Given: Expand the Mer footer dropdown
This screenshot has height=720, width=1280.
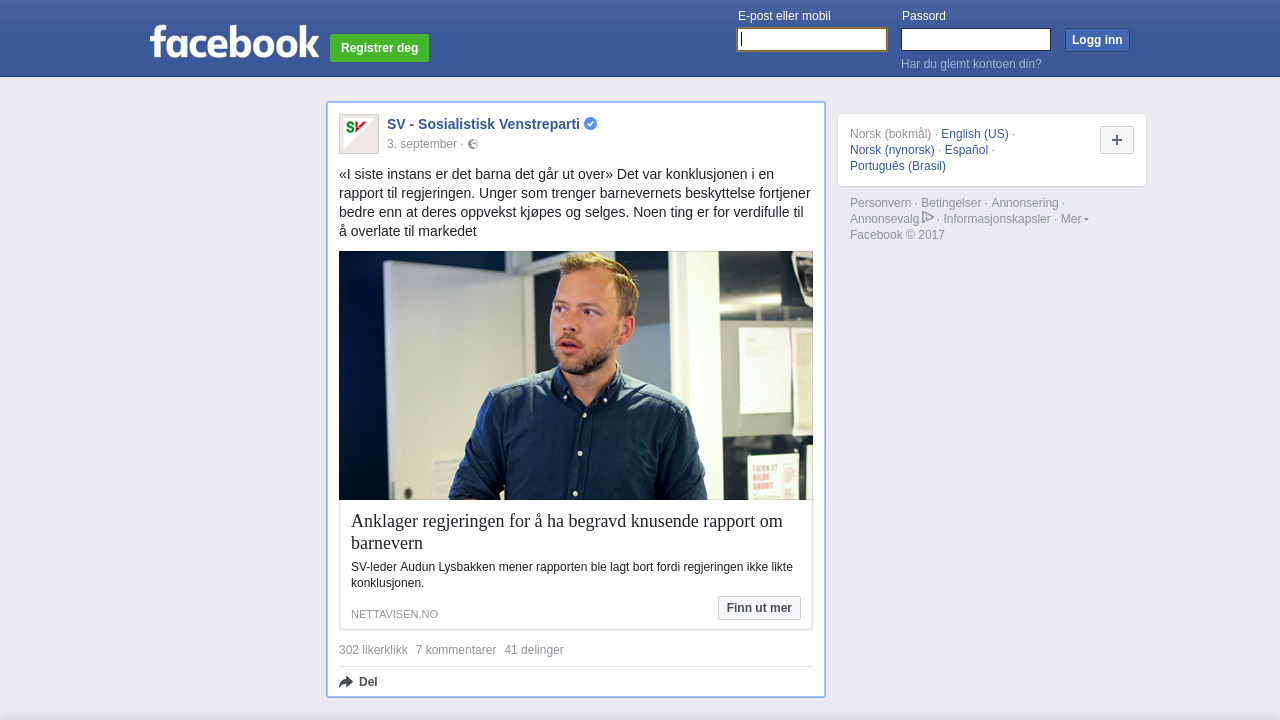Looking at the screenshot, I should tap(1075, 219).
